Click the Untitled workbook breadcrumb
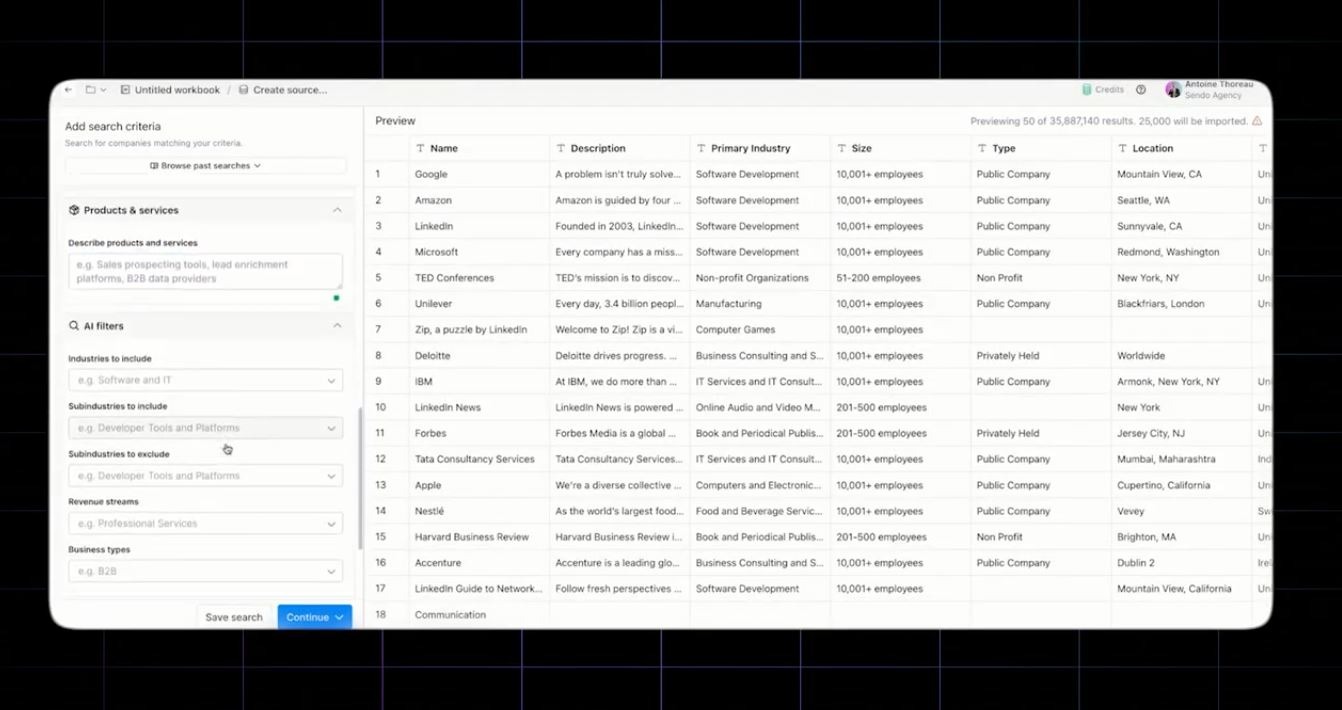The height and width of the screenshot is (710, 1342). (170, 90)
